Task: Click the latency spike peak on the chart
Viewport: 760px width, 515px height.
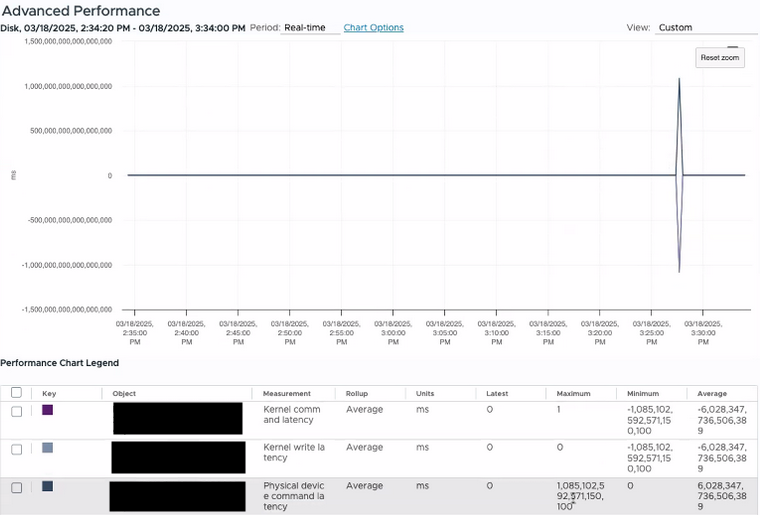Action: 680,80
